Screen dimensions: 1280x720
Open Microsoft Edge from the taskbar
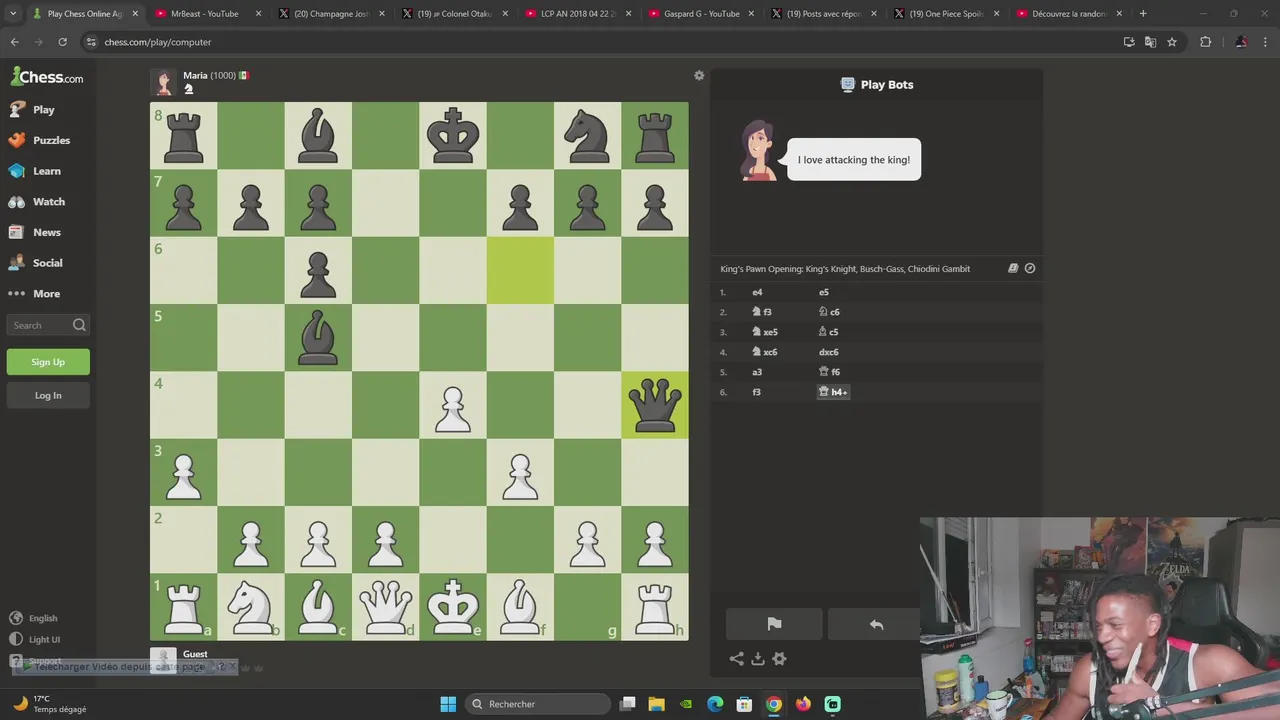point(715,704)
